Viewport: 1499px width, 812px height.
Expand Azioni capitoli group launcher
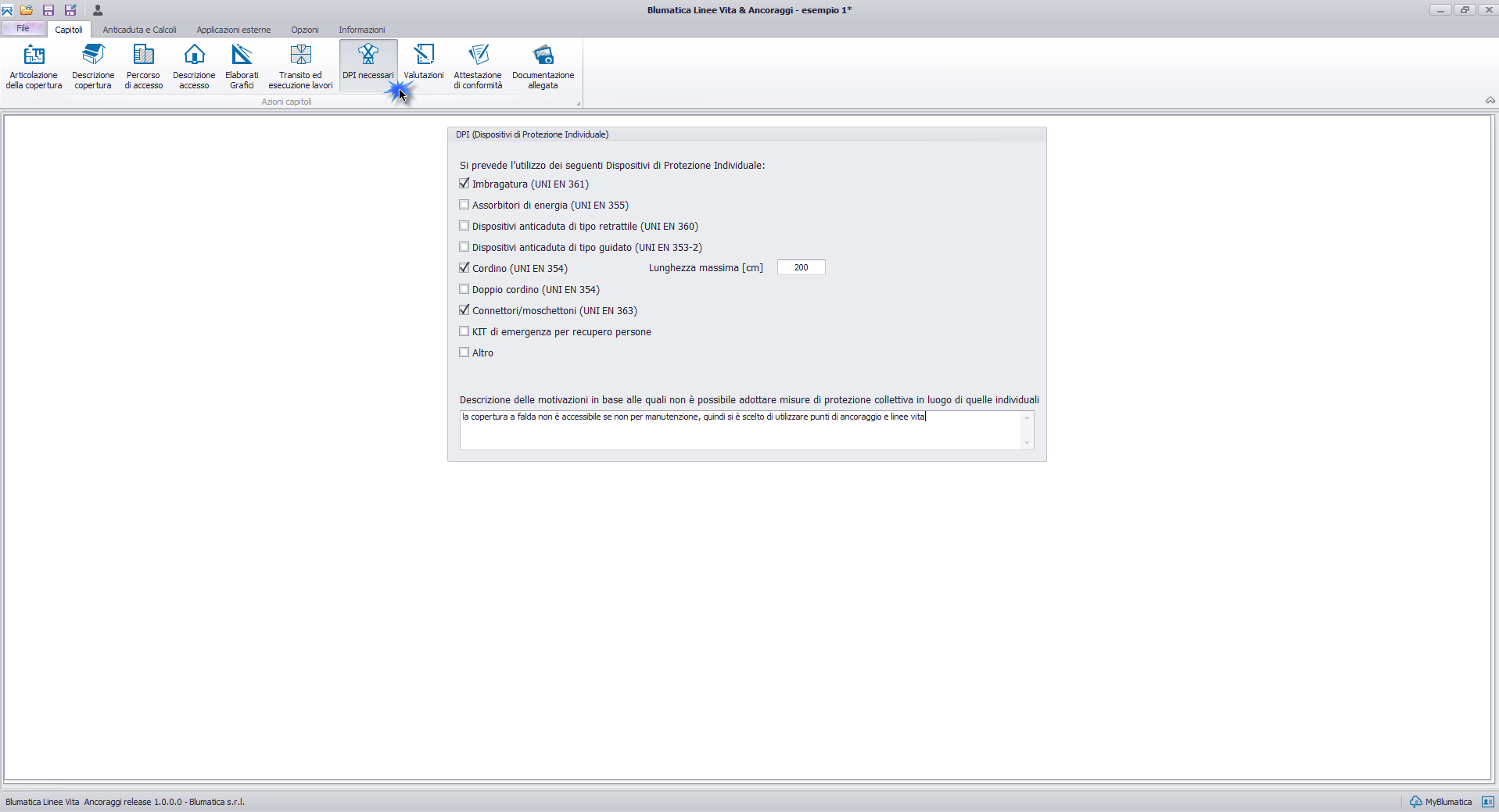(x=579, y=103)
